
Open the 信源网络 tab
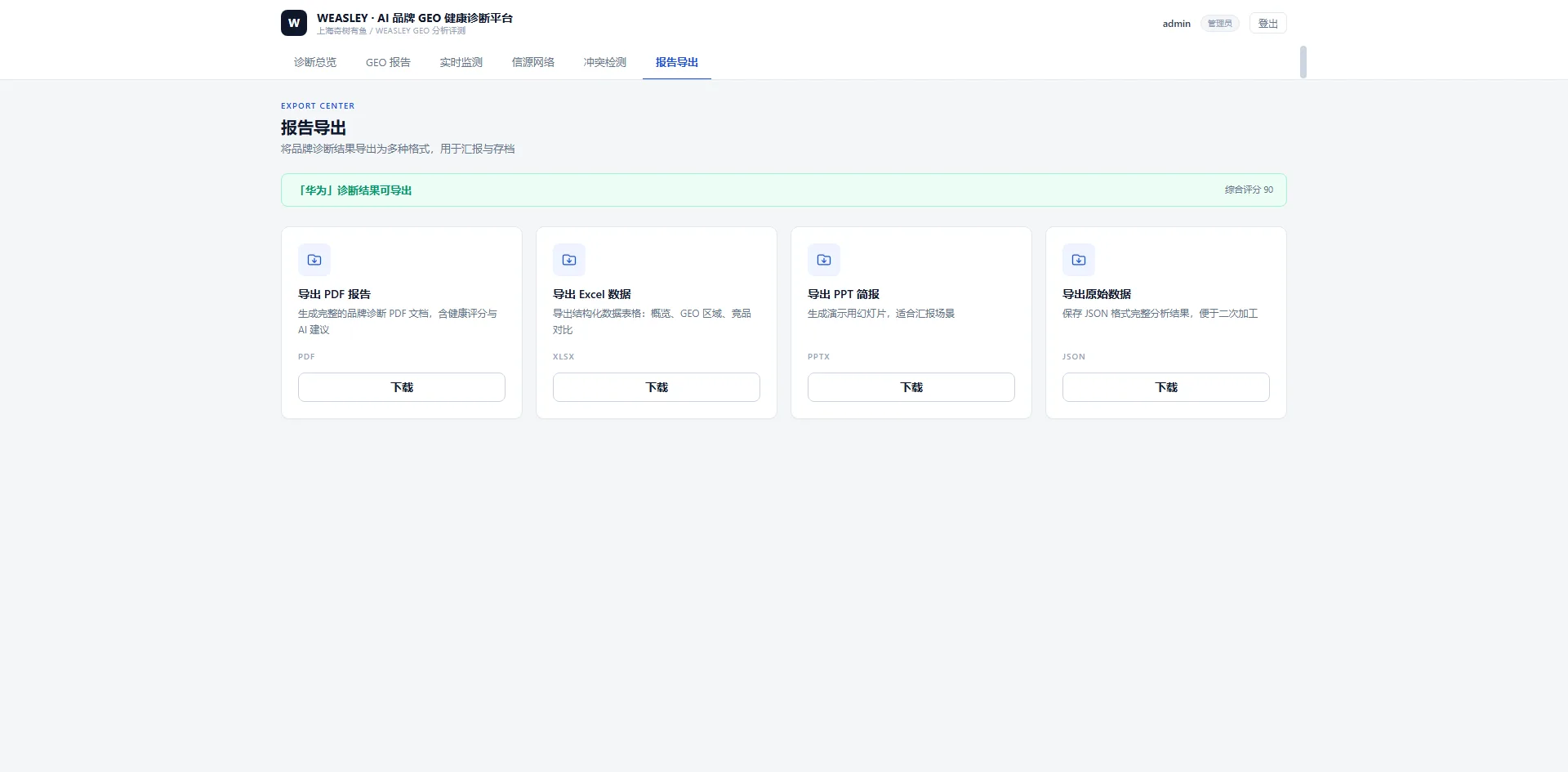(x=533, y=62)
